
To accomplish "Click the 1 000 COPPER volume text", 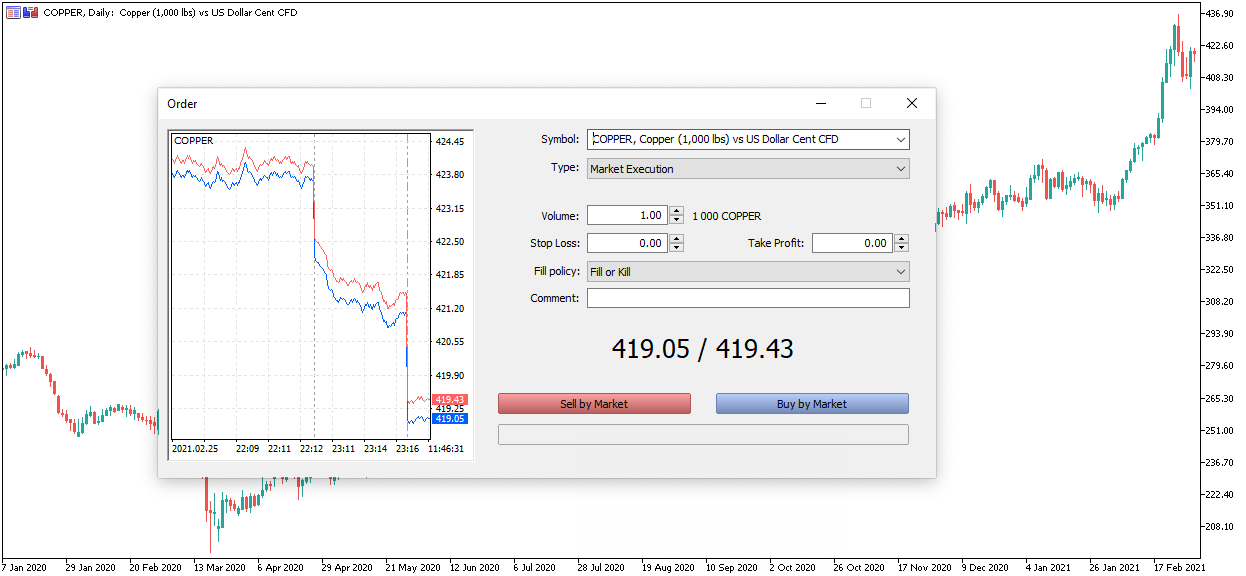I will 727,216.
